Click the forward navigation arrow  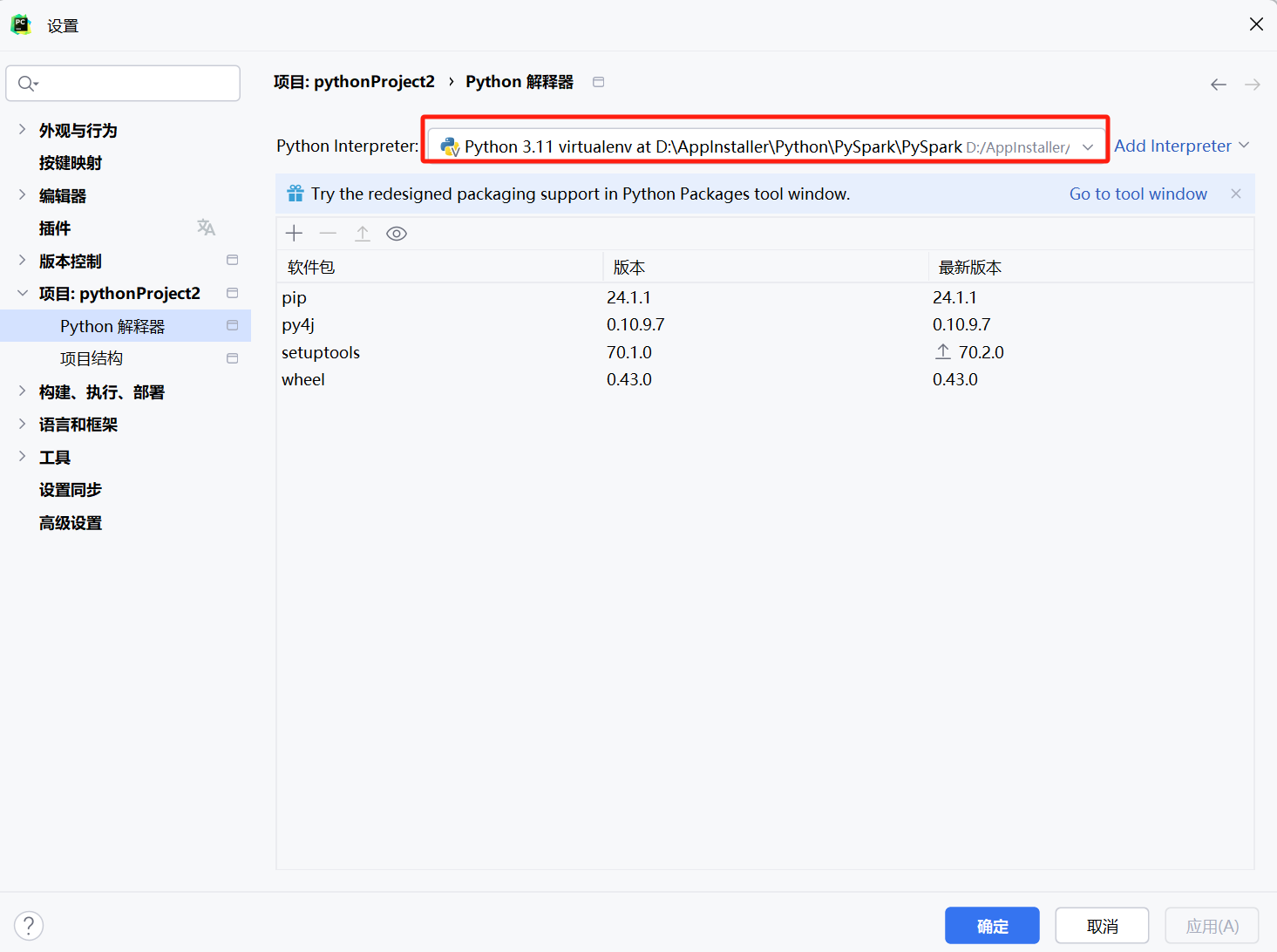pyautogui.click(x=1252, y=84)
